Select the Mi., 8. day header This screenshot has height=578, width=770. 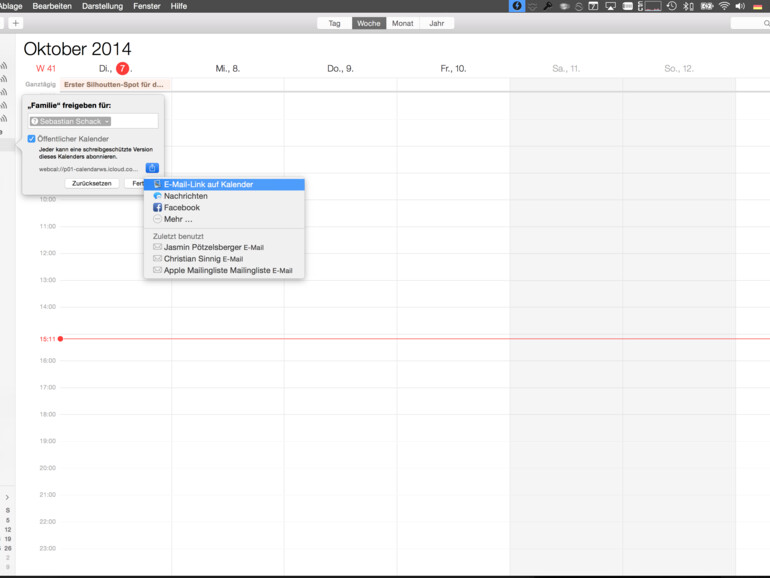[x=227, y=68]
